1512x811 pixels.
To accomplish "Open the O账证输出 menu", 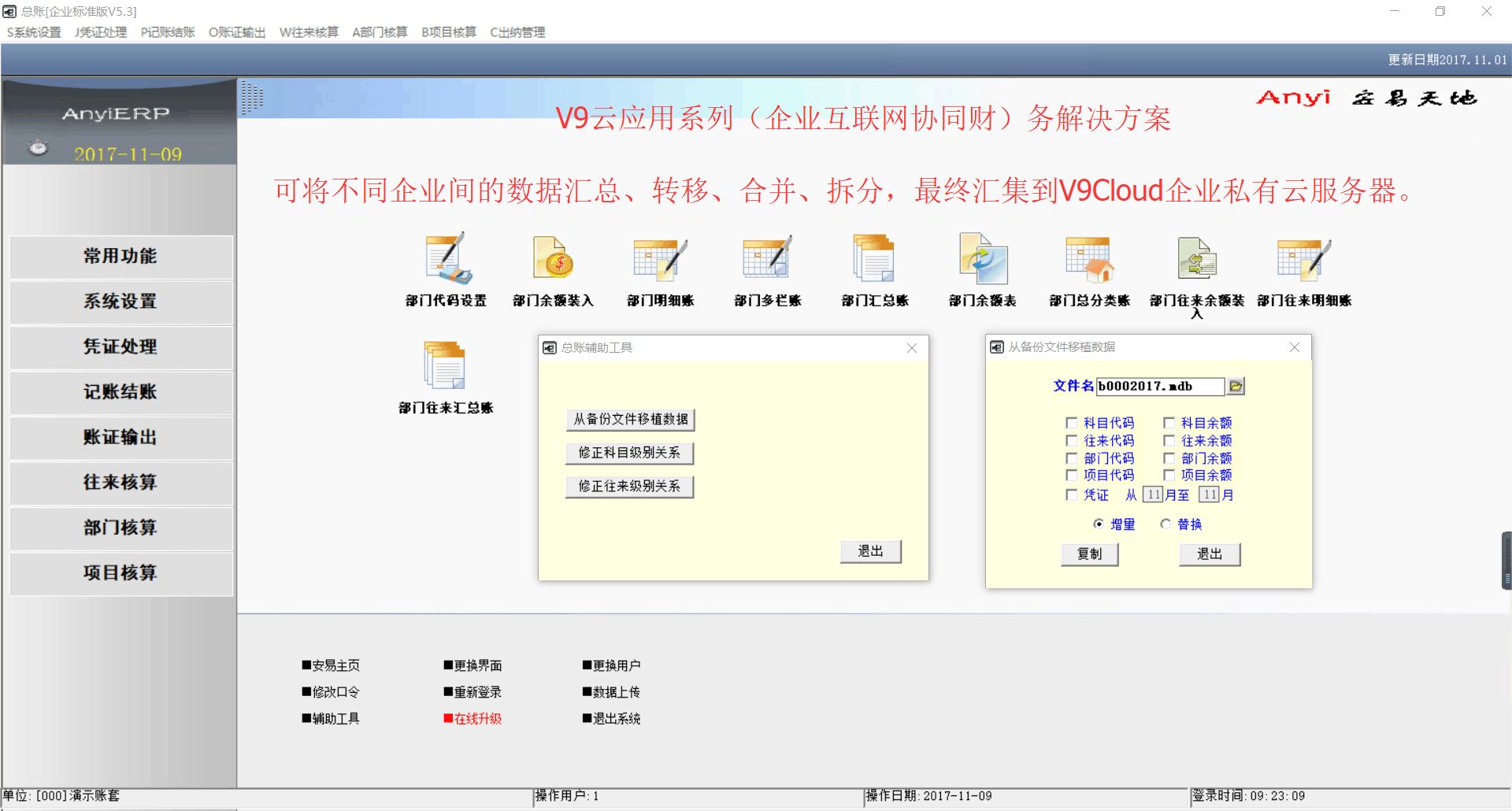I will [237, 32].
